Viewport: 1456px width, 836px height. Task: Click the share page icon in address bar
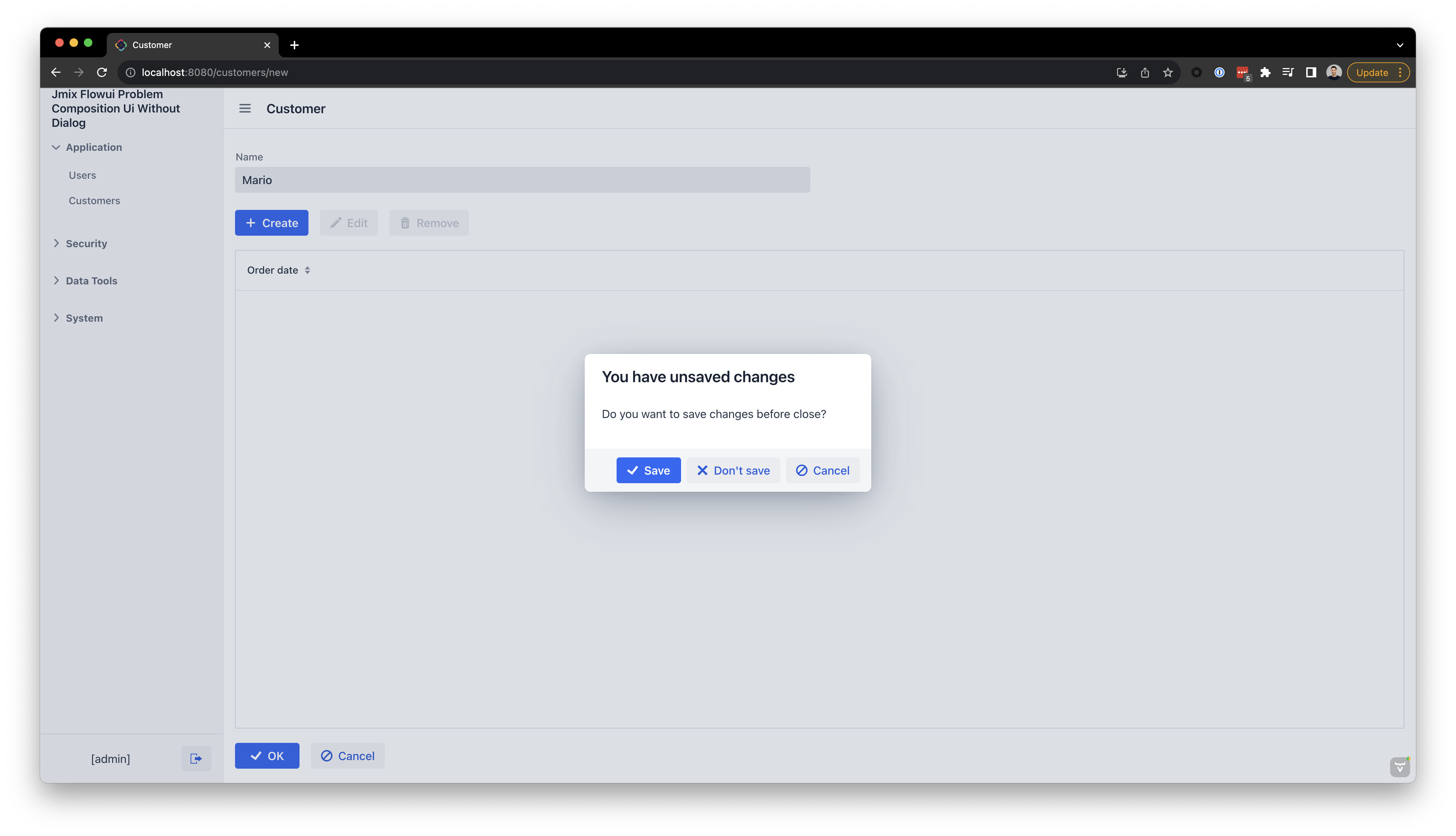1145,72
